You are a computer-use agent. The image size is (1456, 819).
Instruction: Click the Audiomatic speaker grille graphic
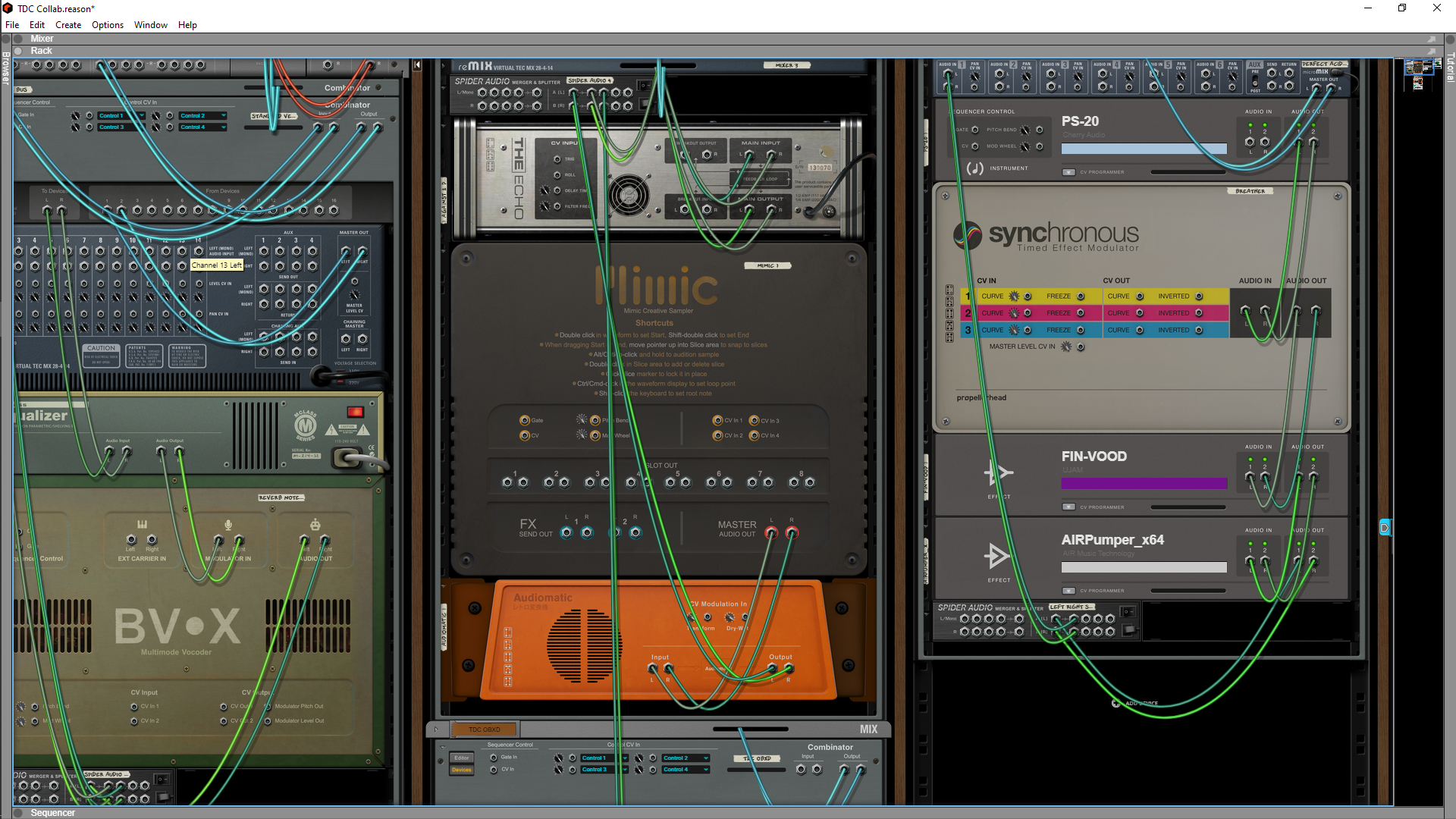[584, 645]
